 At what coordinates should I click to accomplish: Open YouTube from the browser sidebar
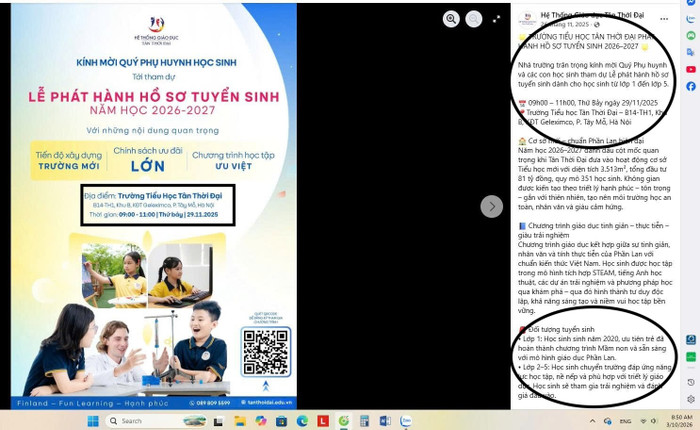click(691, 69)
